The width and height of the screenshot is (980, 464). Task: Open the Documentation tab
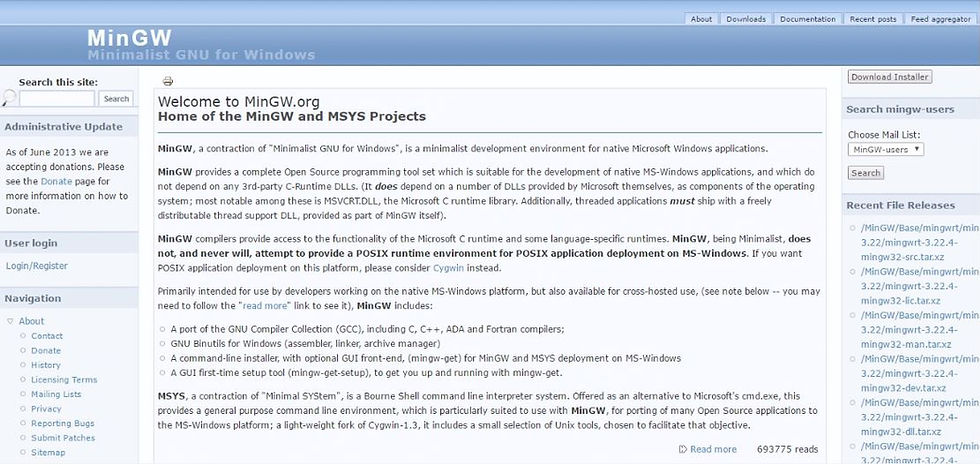point(808,19)
